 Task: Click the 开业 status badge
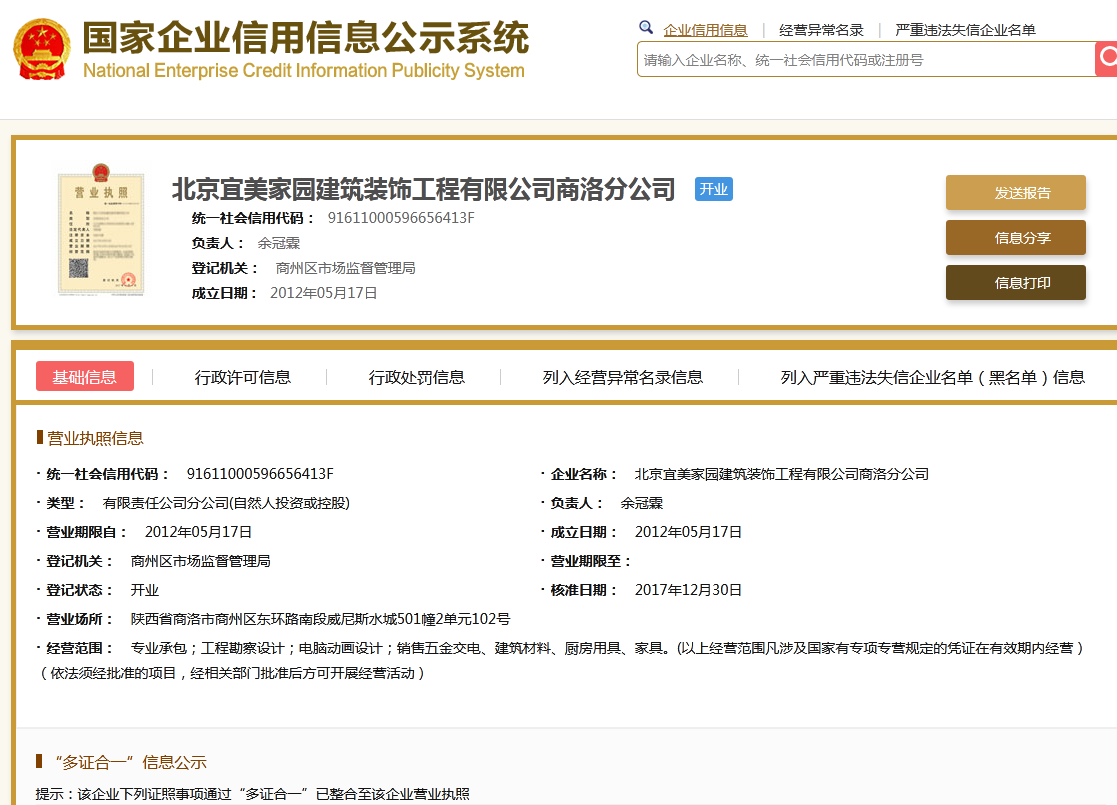tap(713, 189)
